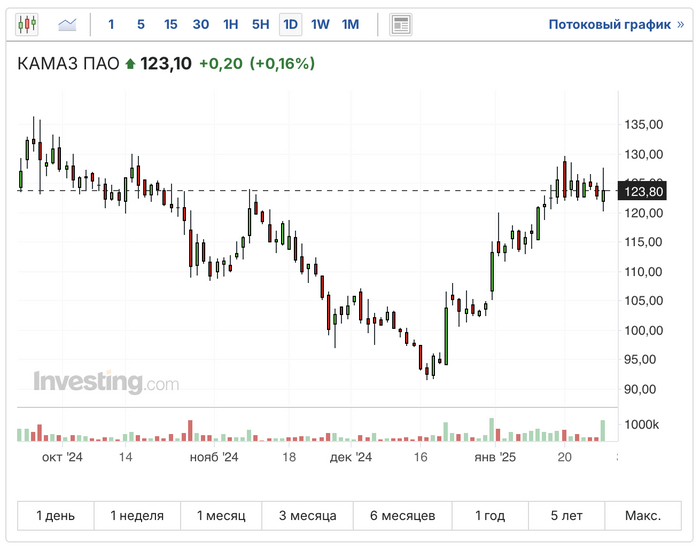
Task: Click the нояб '24 date label
Action: tap(214, 457)
